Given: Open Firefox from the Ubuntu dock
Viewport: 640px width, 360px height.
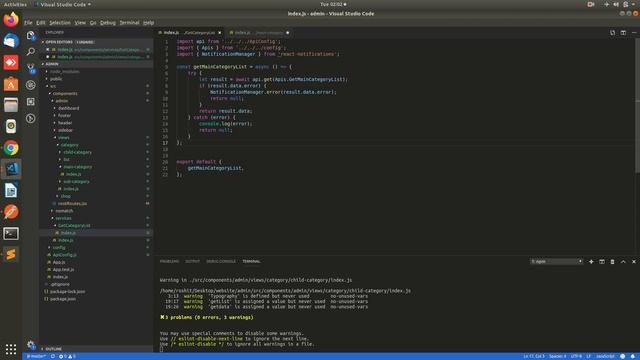Looking at the screenshot, I should 11,20.
